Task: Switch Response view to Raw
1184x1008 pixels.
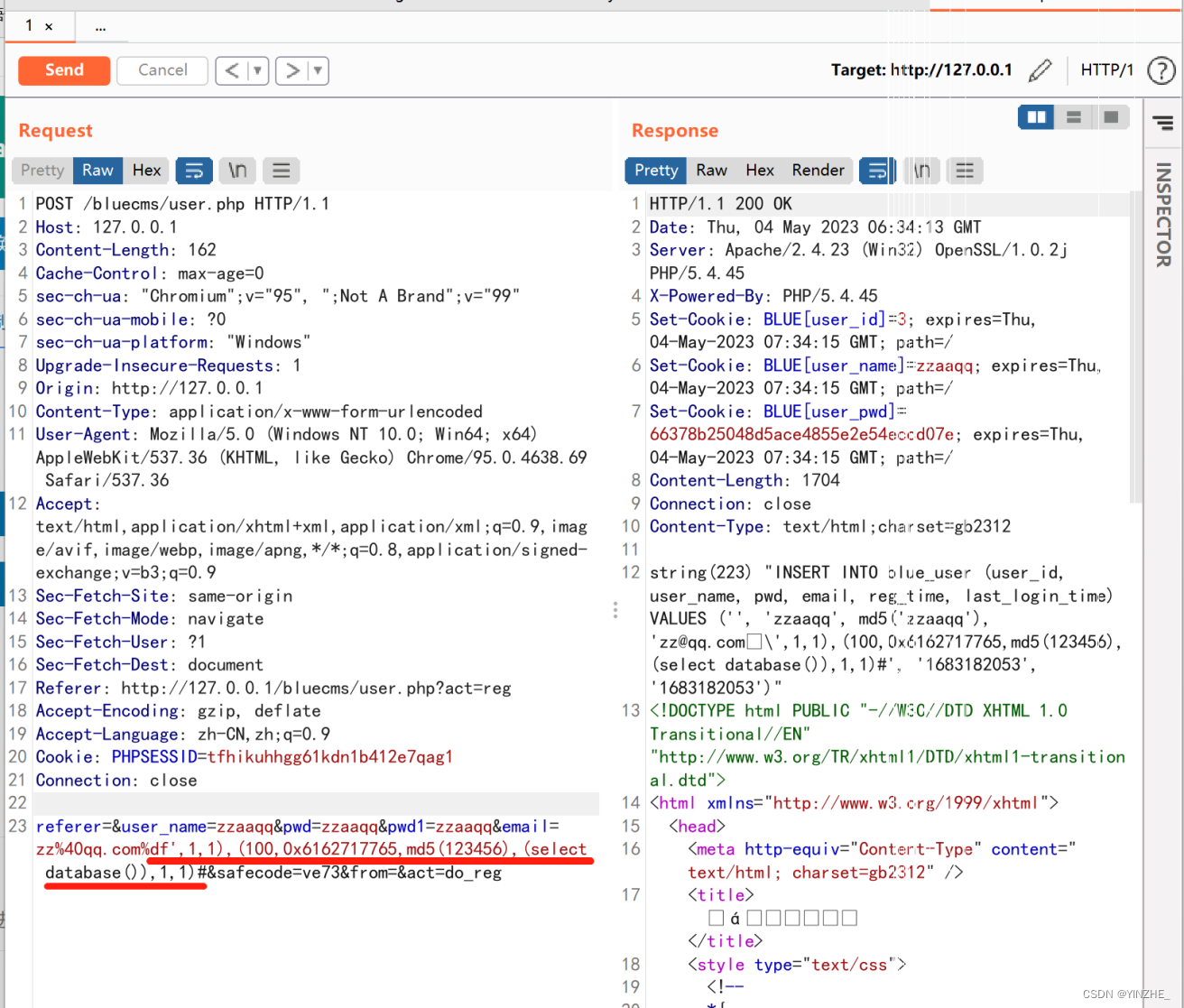Action: [x=711, y=171]
